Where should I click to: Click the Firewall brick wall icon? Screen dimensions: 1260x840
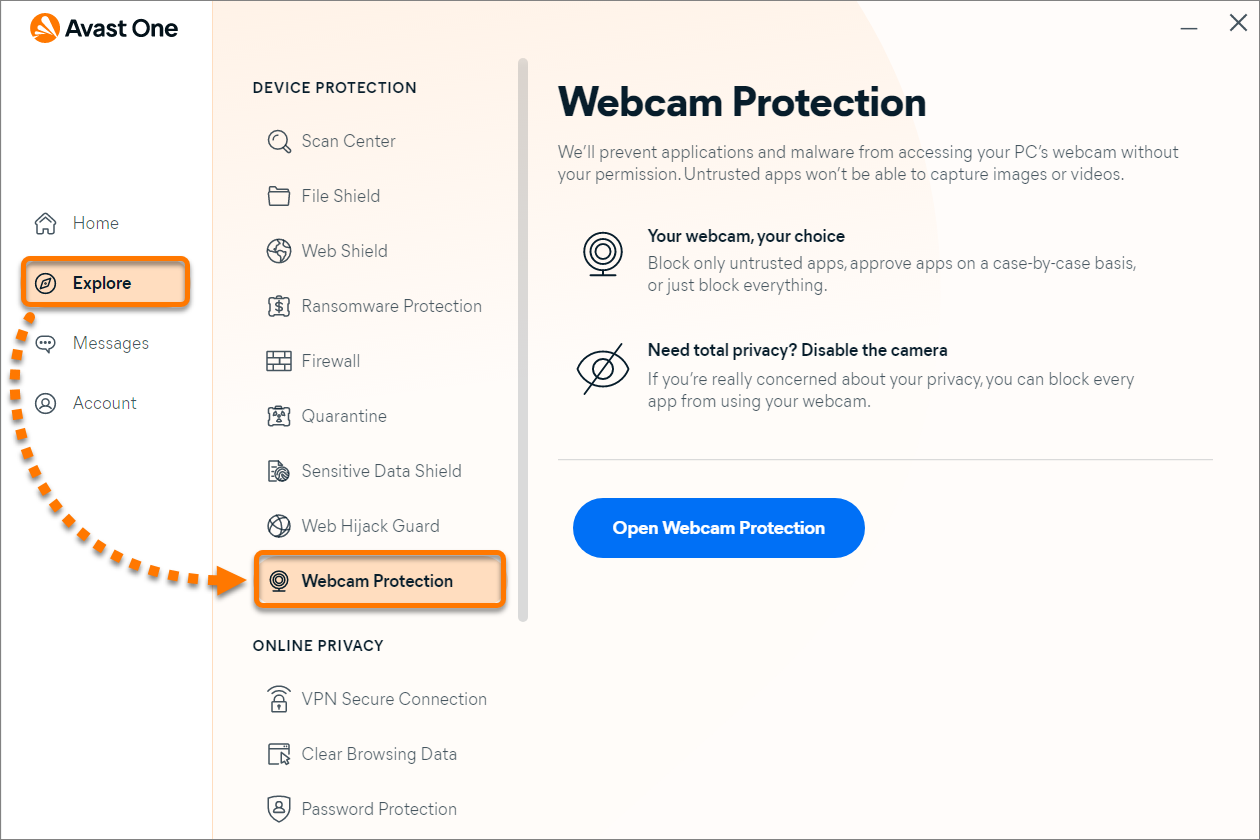[279, 361]
